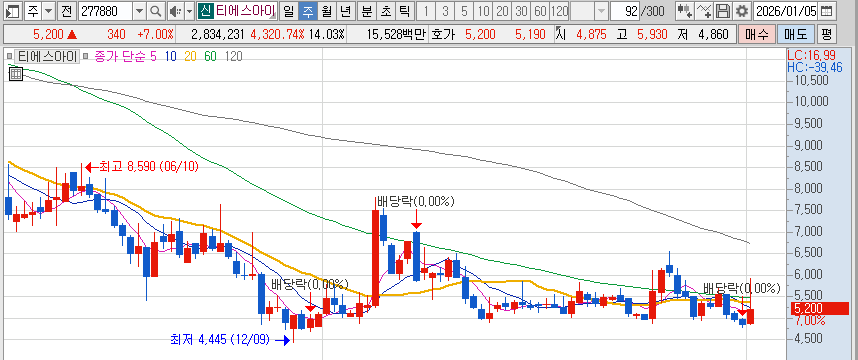Open chart settings gear
Image resolution: width=858 pixels, height=360 pixels.
(741, 10)
